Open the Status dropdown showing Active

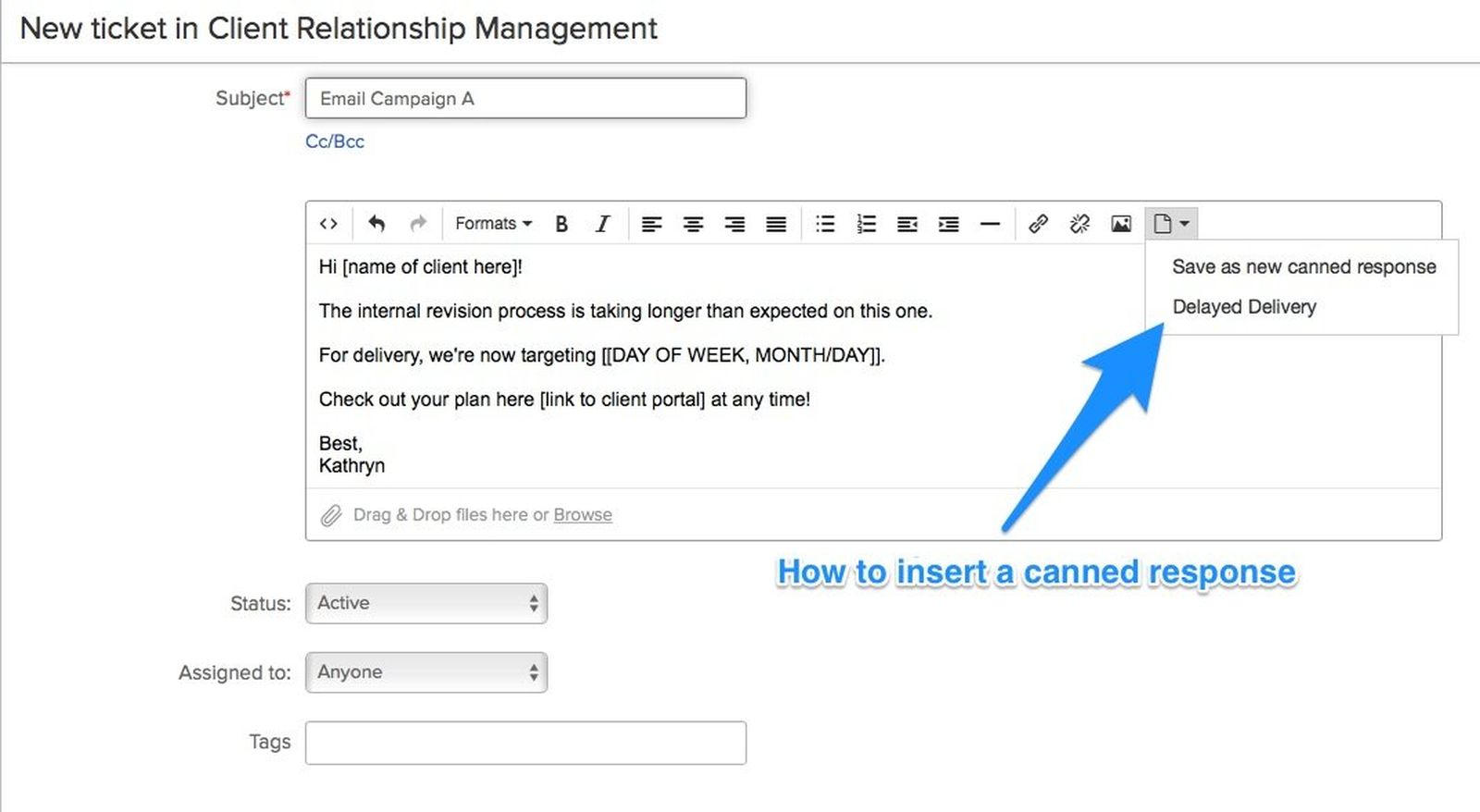[x=426, y=603]
